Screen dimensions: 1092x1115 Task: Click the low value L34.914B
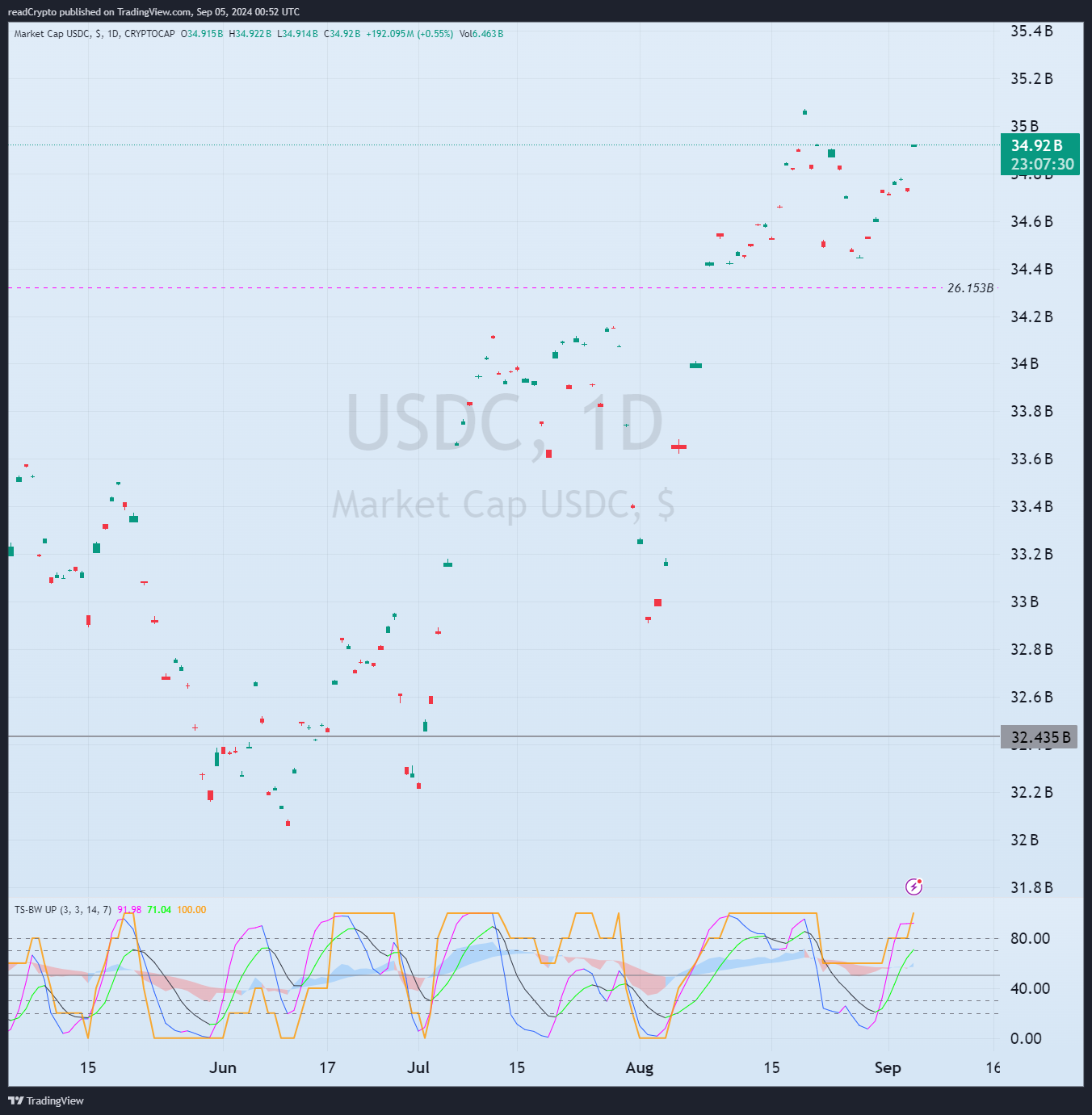[298, 34]
